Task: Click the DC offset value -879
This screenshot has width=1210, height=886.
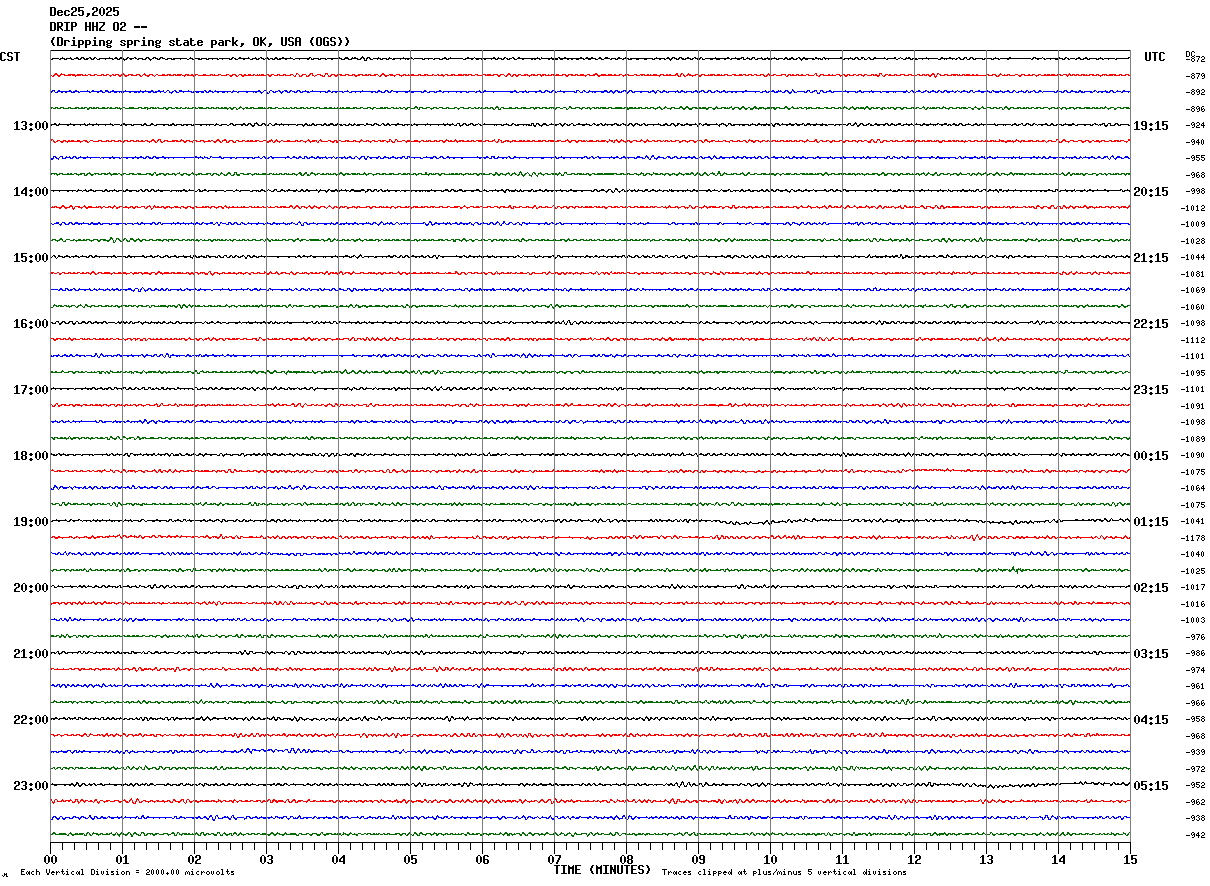Action: point(1195,76)
